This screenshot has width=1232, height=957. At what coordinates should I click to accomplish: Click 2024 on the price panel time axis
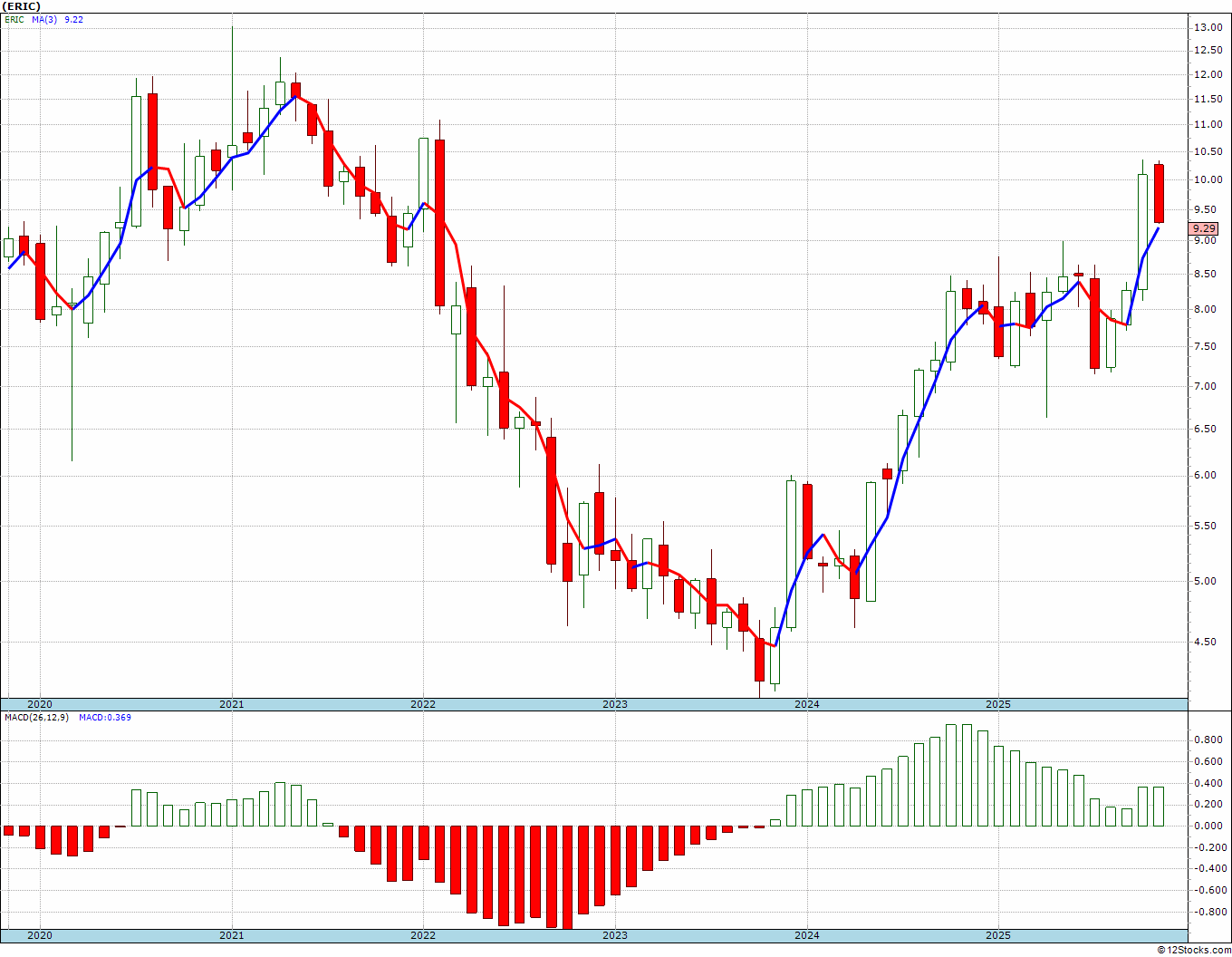pos(807,704)
